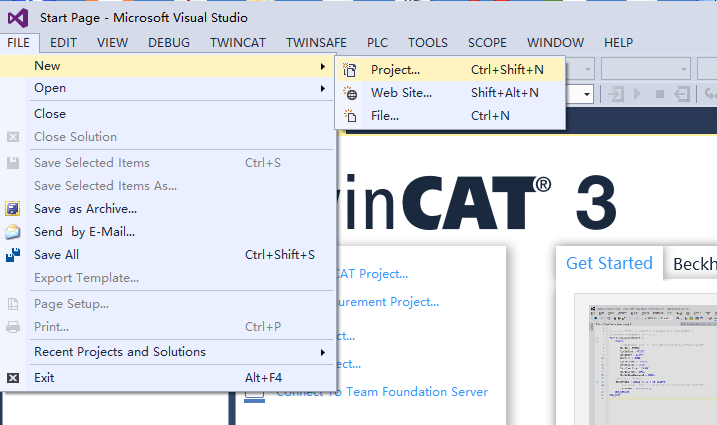Image resolution: width=717 pixels, height=425 pixels.
Task: Click the Web Site globe icon
Action: point(350,93)
